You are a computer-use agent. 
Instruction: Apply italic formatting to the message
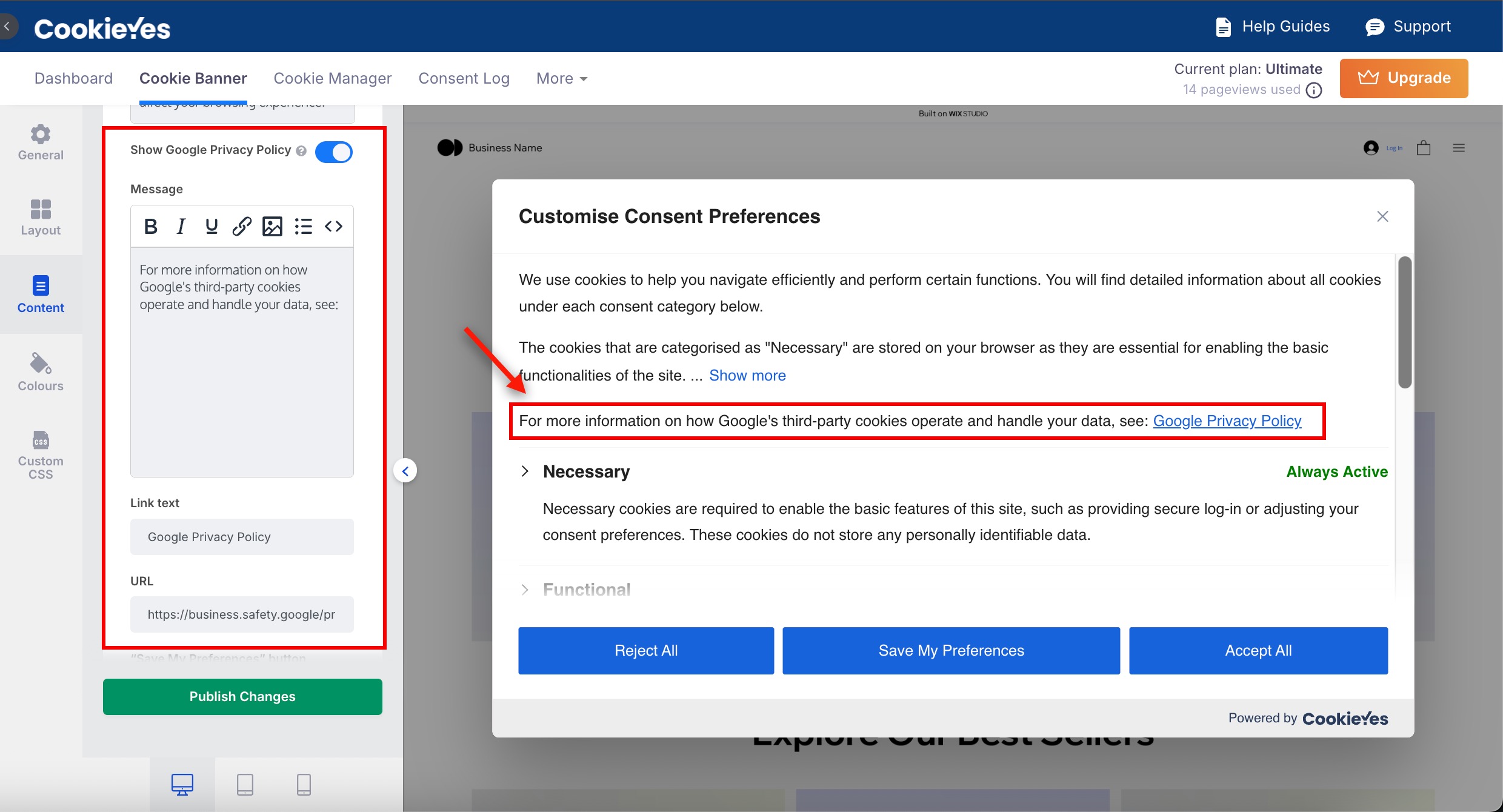click(181, 226)
